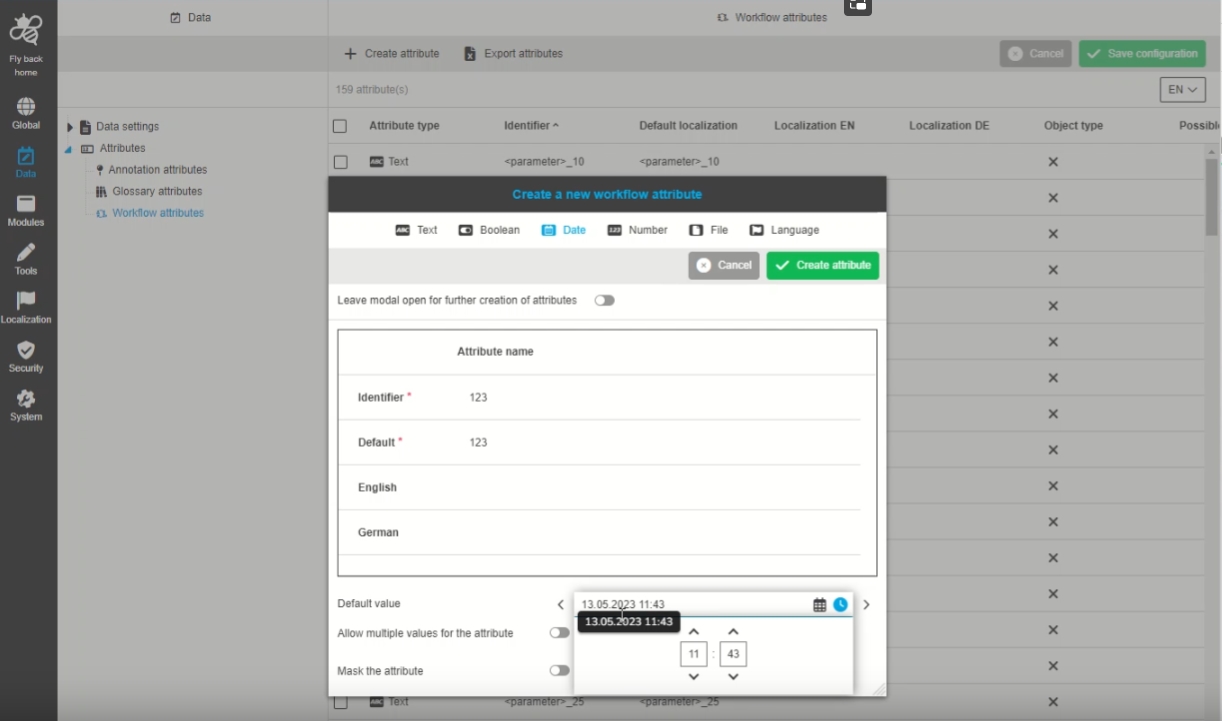Open the System section in sidebar

point(26,405)
